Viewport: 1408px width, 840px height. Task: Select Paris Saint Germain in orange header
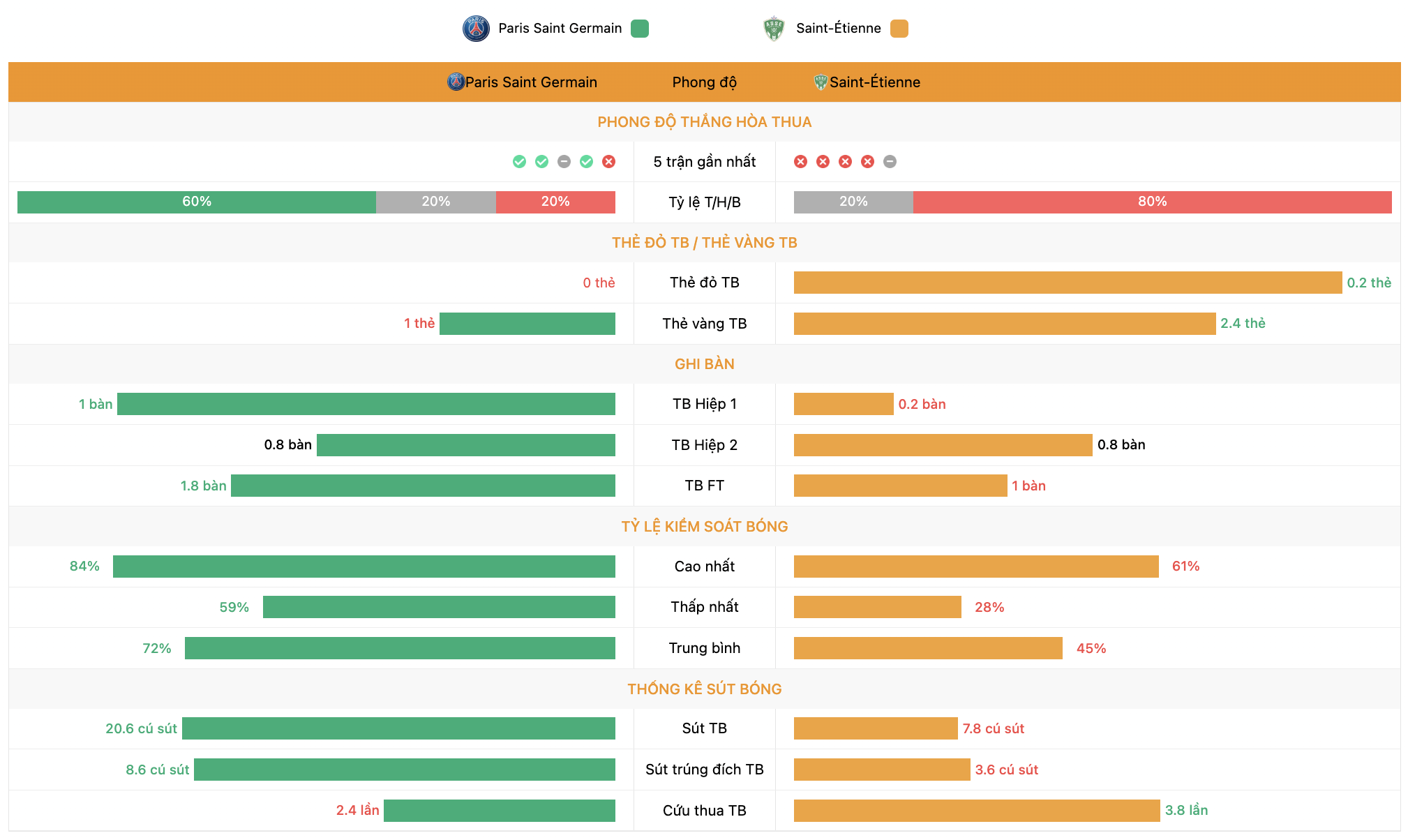531,82
